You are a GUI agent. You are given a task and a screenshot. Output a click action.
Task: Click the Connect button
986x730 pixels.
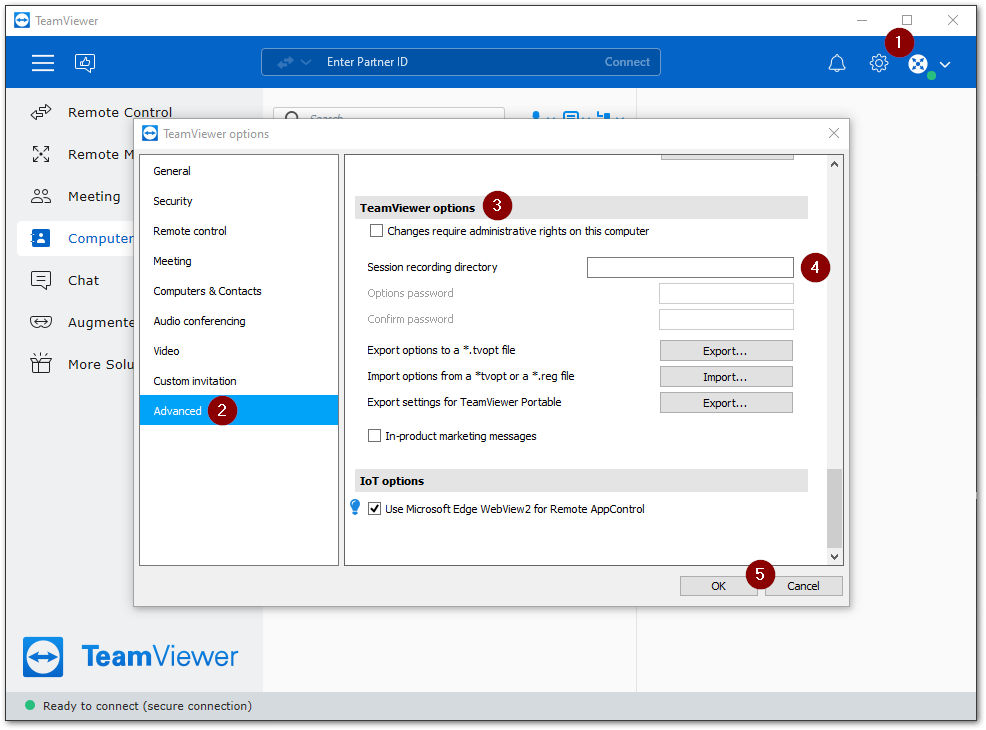point(627,62)
